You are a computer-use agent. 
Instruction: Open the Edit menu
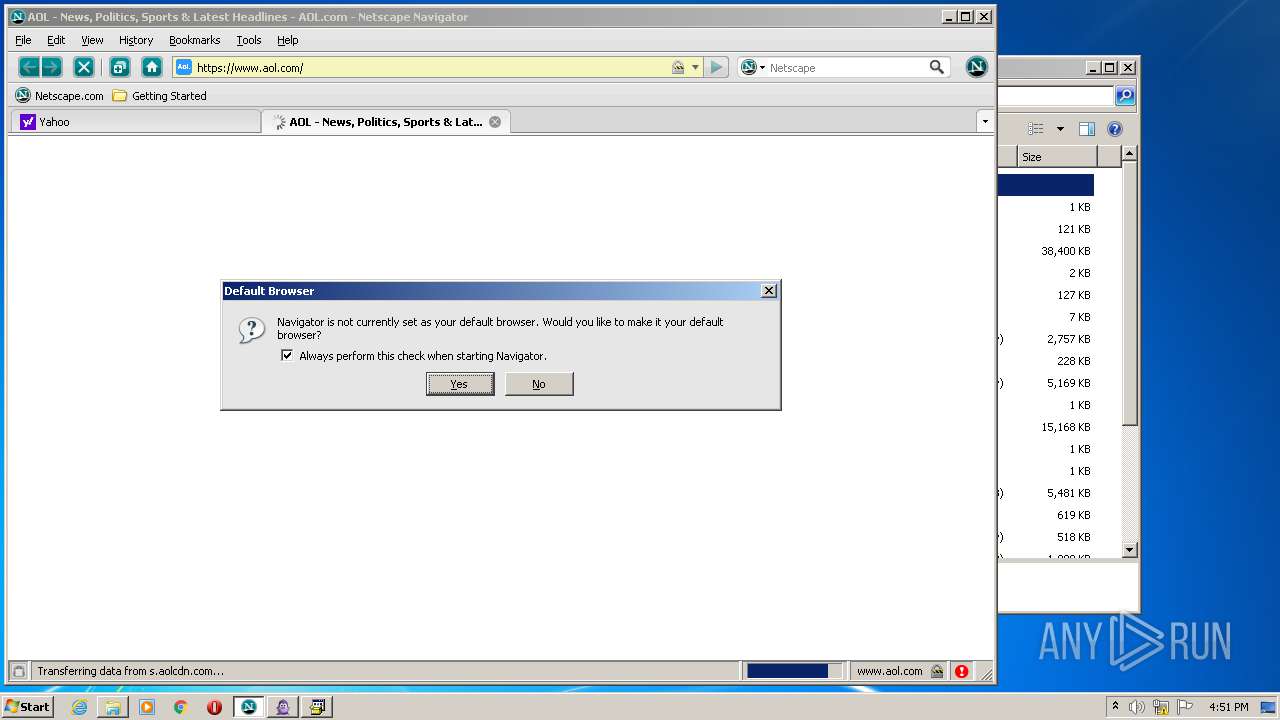click(x=56, y=40)
